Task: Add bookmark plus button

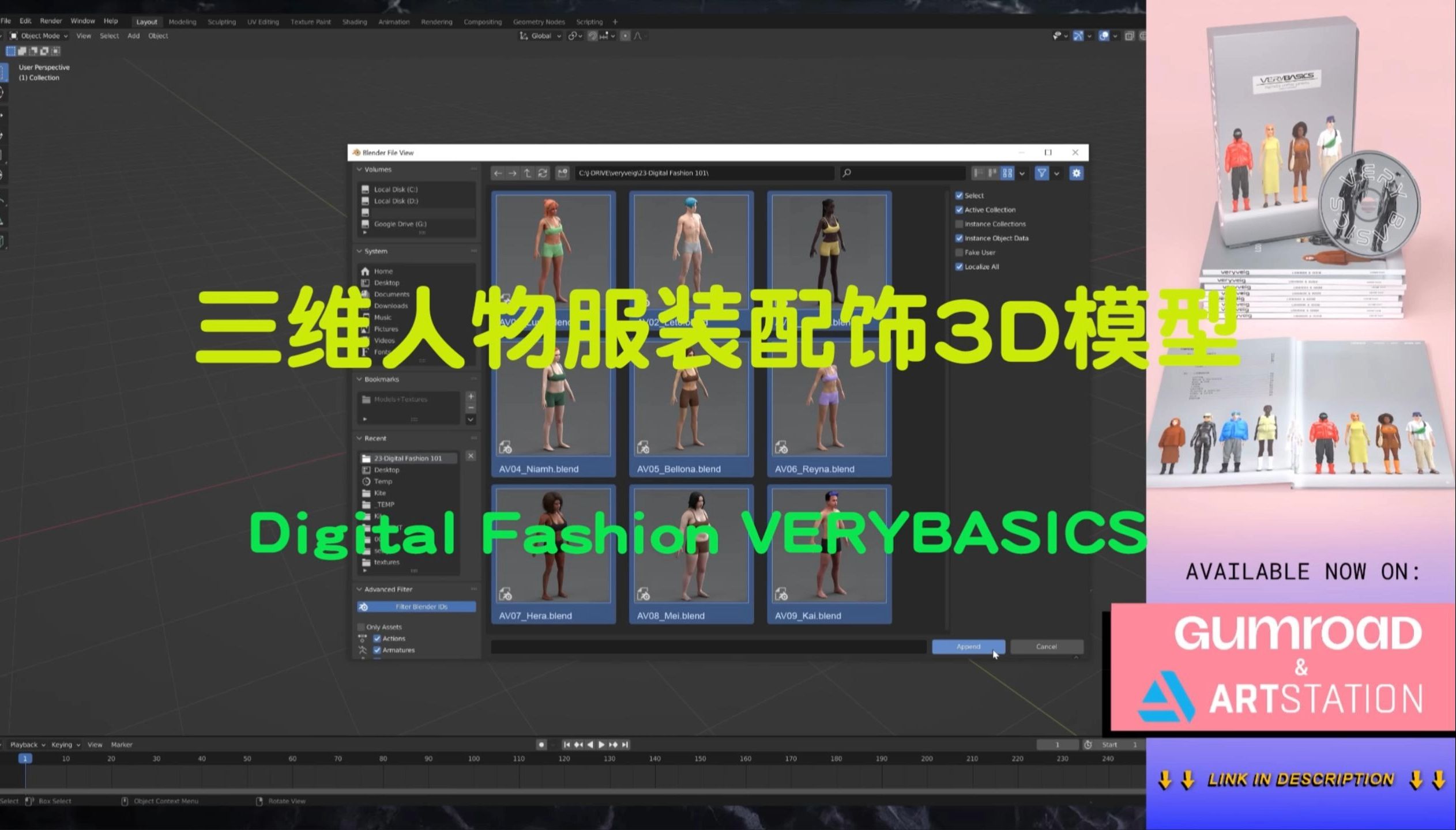Action: 471,397
